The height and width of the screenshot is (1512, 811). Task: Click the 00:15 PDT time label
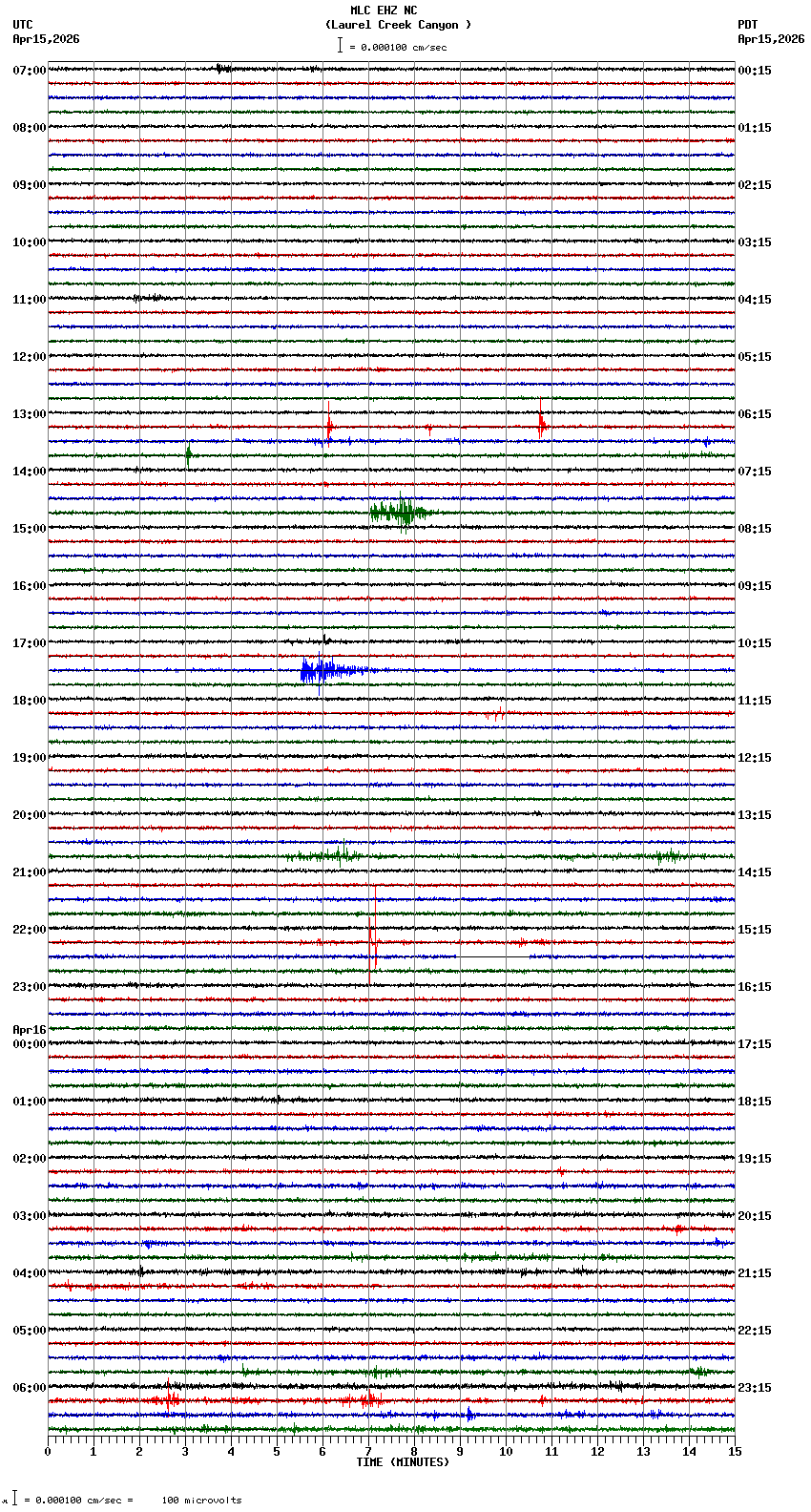coord(755,71)
